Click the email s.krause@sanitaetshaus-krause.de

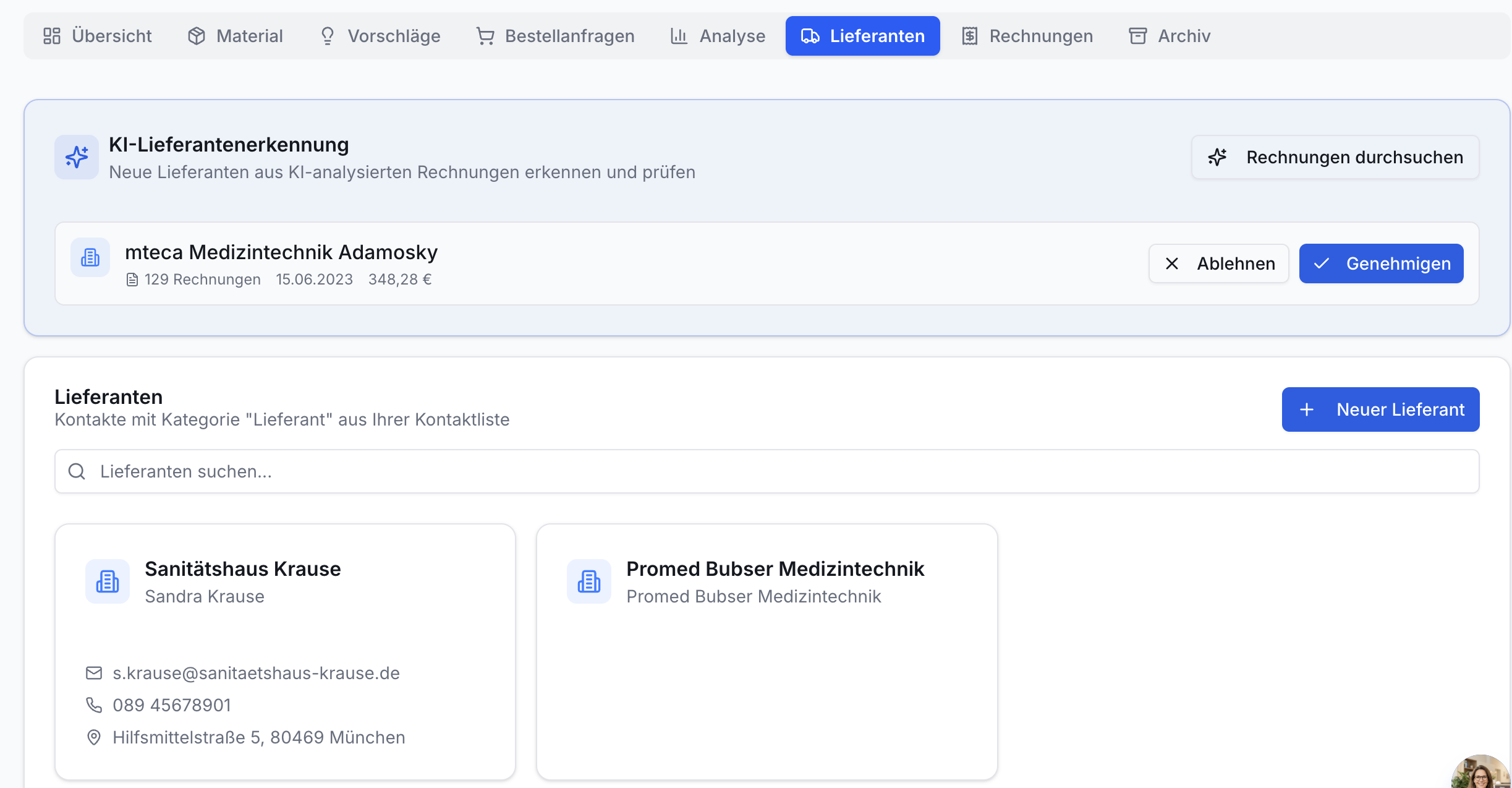click(256, 673)
